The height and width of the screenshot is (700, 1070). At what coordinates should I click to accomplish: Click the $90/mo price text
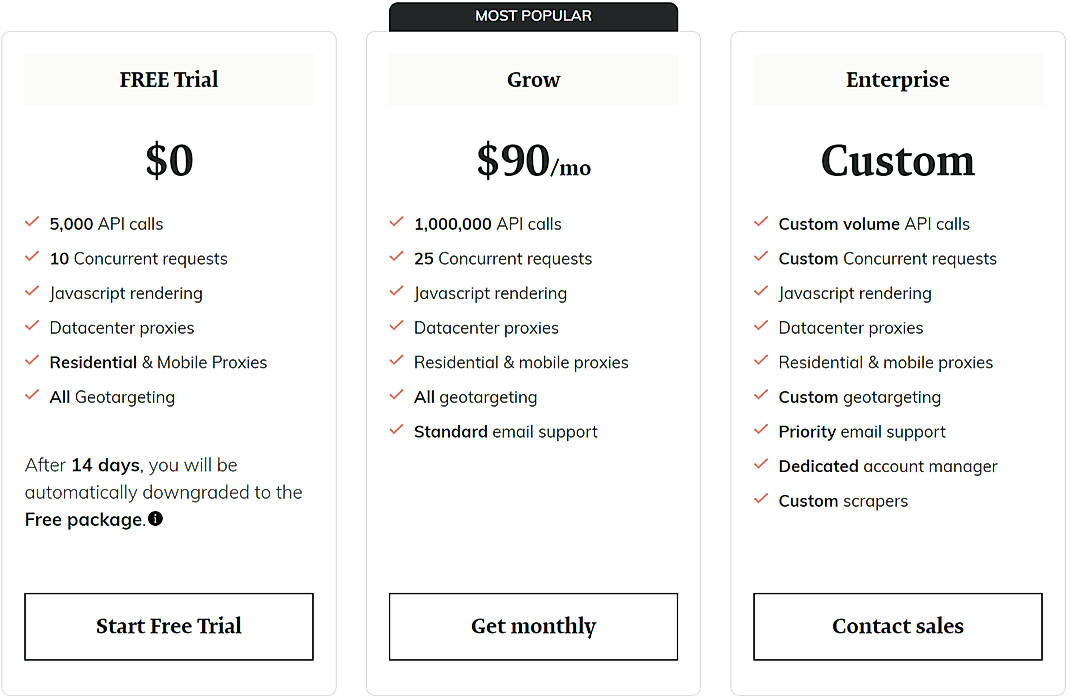[533, 160]
